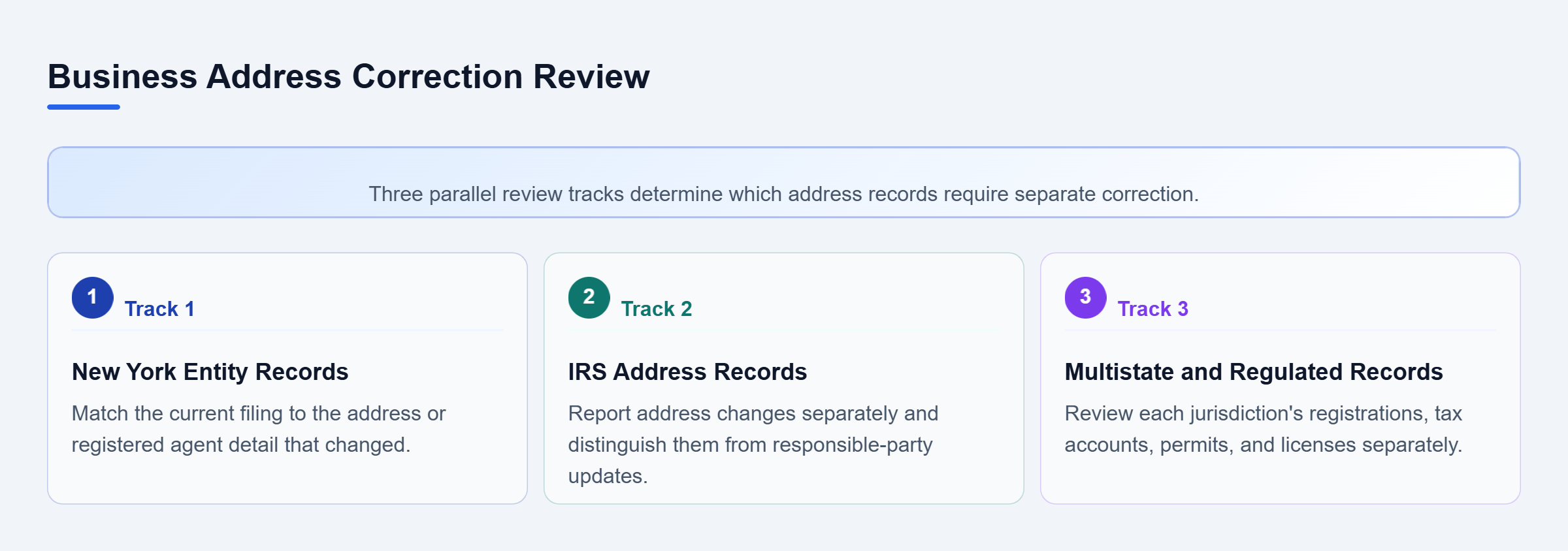Select the Track 2 label
The height and width of the screenshot is (551, 1568).
657,309
